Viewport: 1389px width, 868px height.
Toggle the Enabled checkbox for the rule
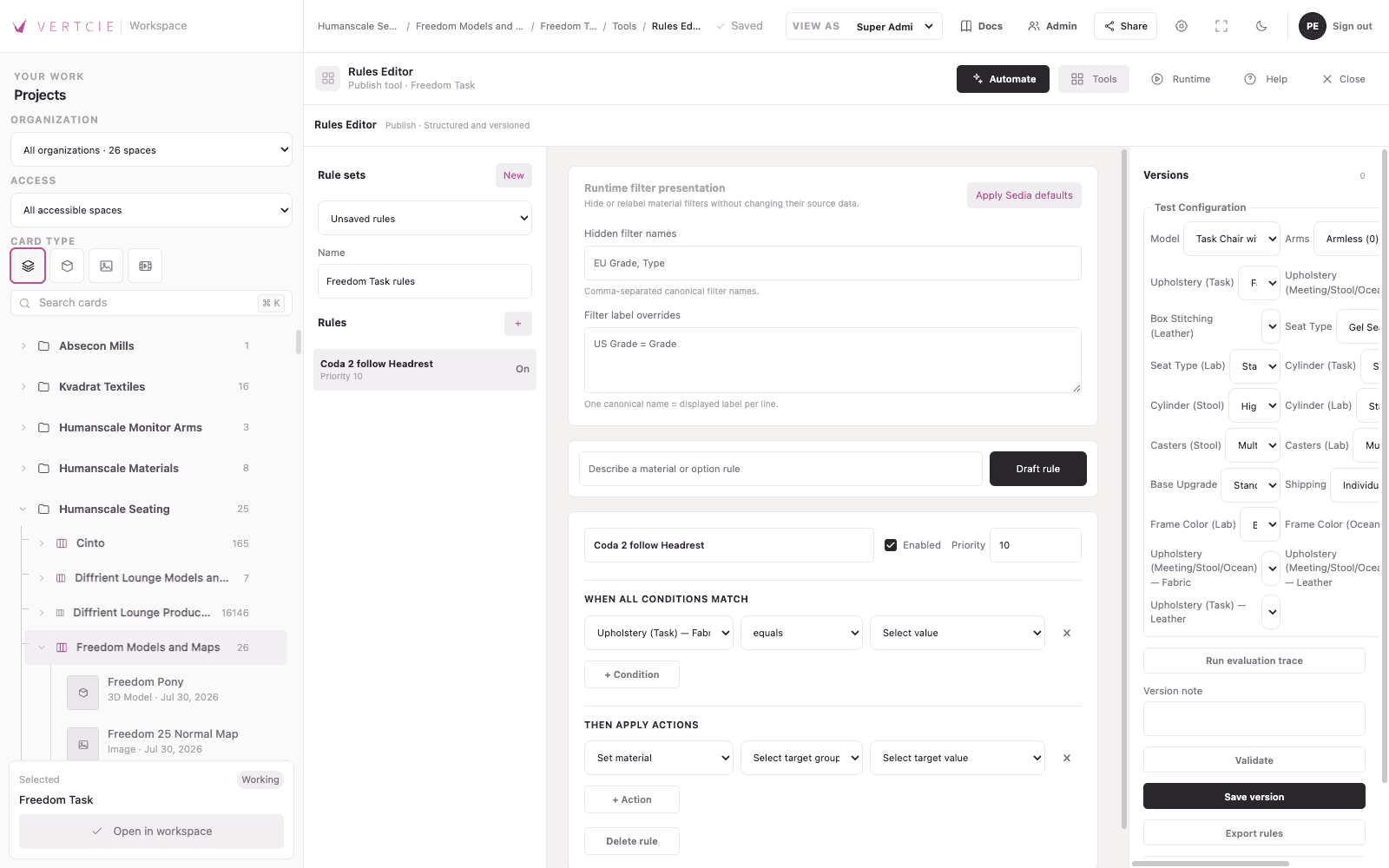(891, 545)
